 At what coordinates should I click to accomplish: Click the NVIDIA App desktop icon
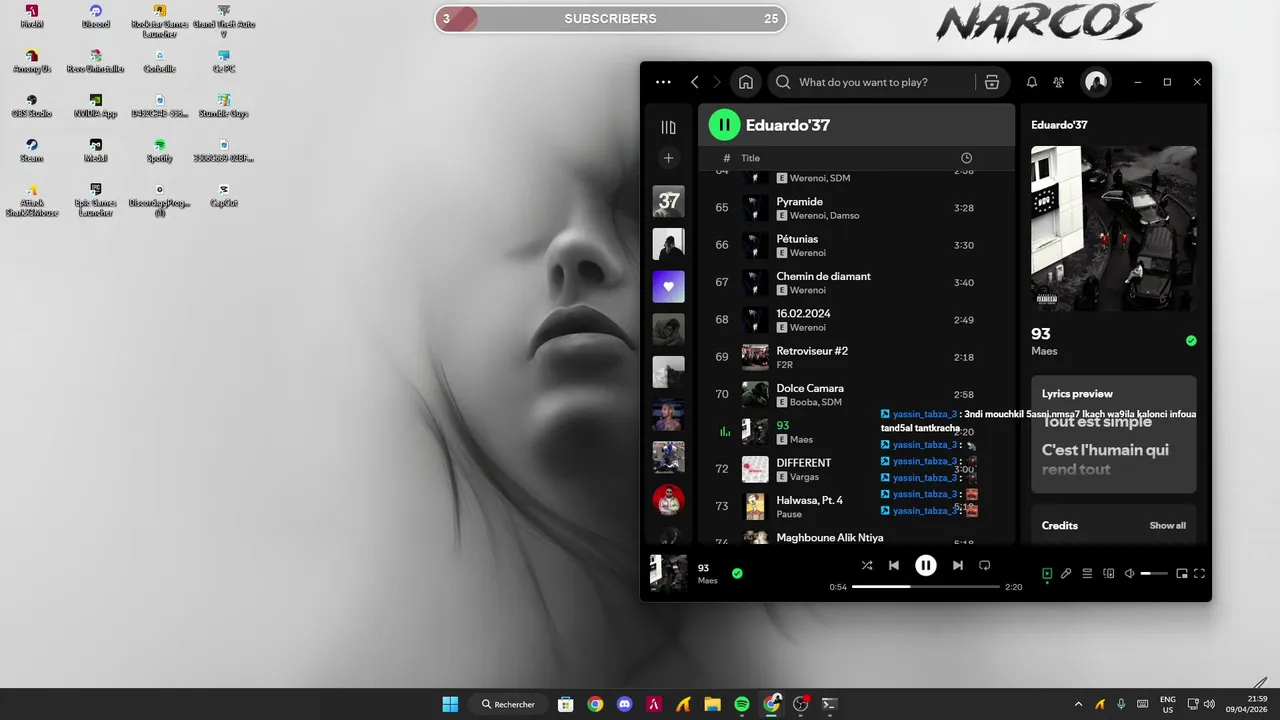click(x=96, y=106)
